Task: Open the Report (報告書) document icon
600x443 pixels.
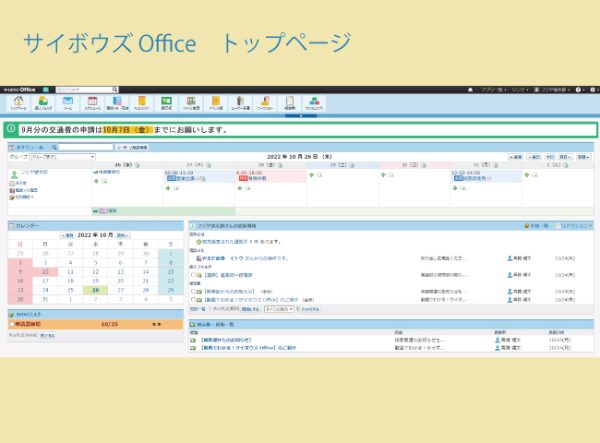Action: pos(290,103)
